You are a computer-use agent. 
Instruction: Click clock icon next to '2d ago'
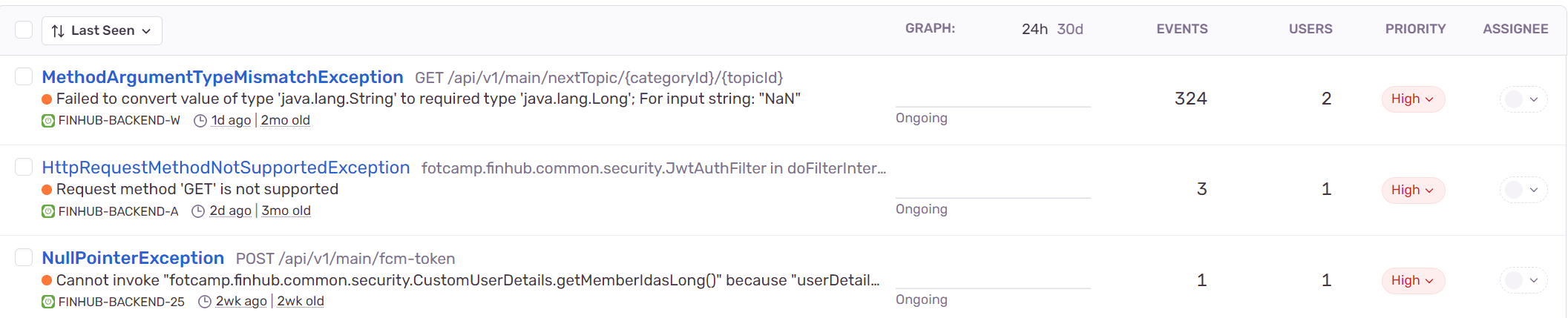(x=198, y=211)
